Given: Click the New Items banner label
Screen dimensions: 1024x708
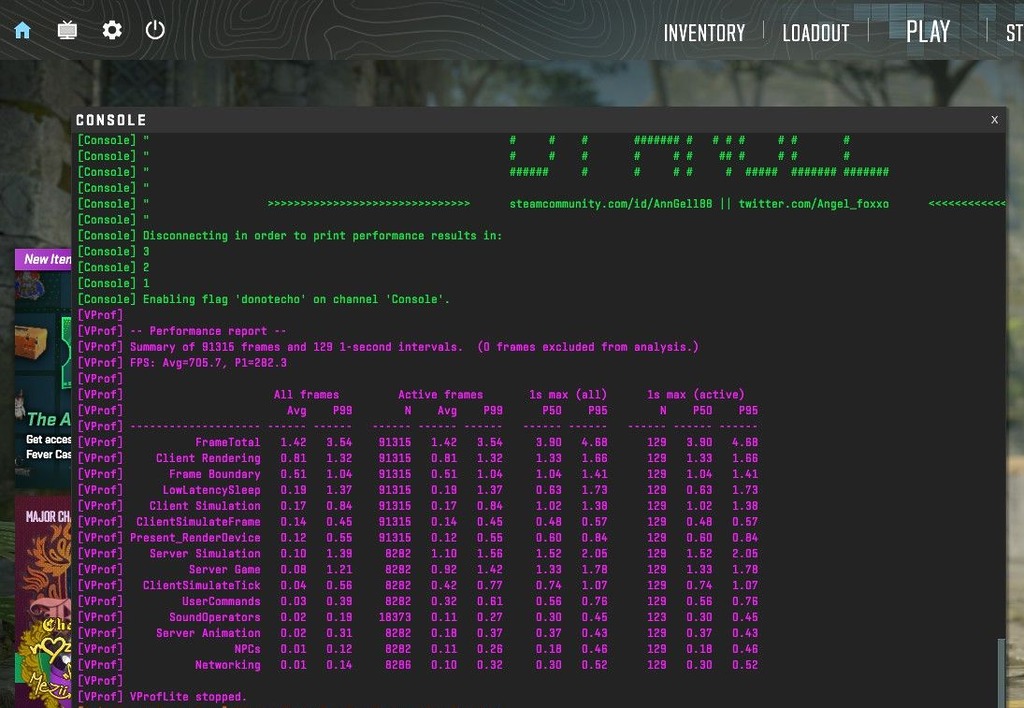Looking at the screenshot, I should (46, 259).
